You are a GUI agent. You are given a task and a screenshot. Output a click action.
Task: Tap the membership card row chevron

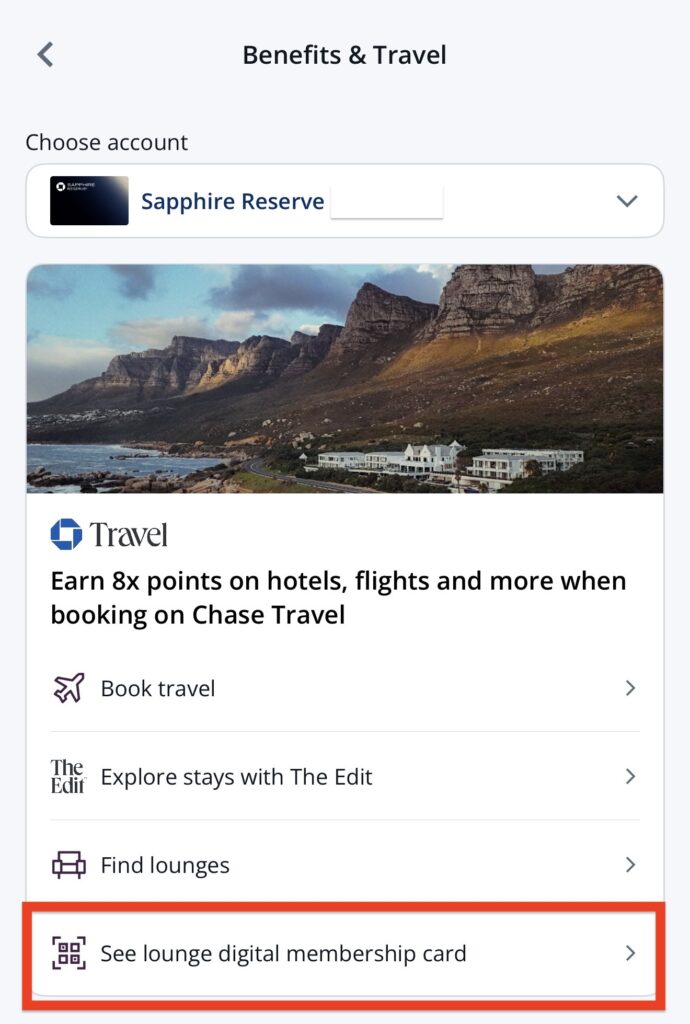coord(630,953)
